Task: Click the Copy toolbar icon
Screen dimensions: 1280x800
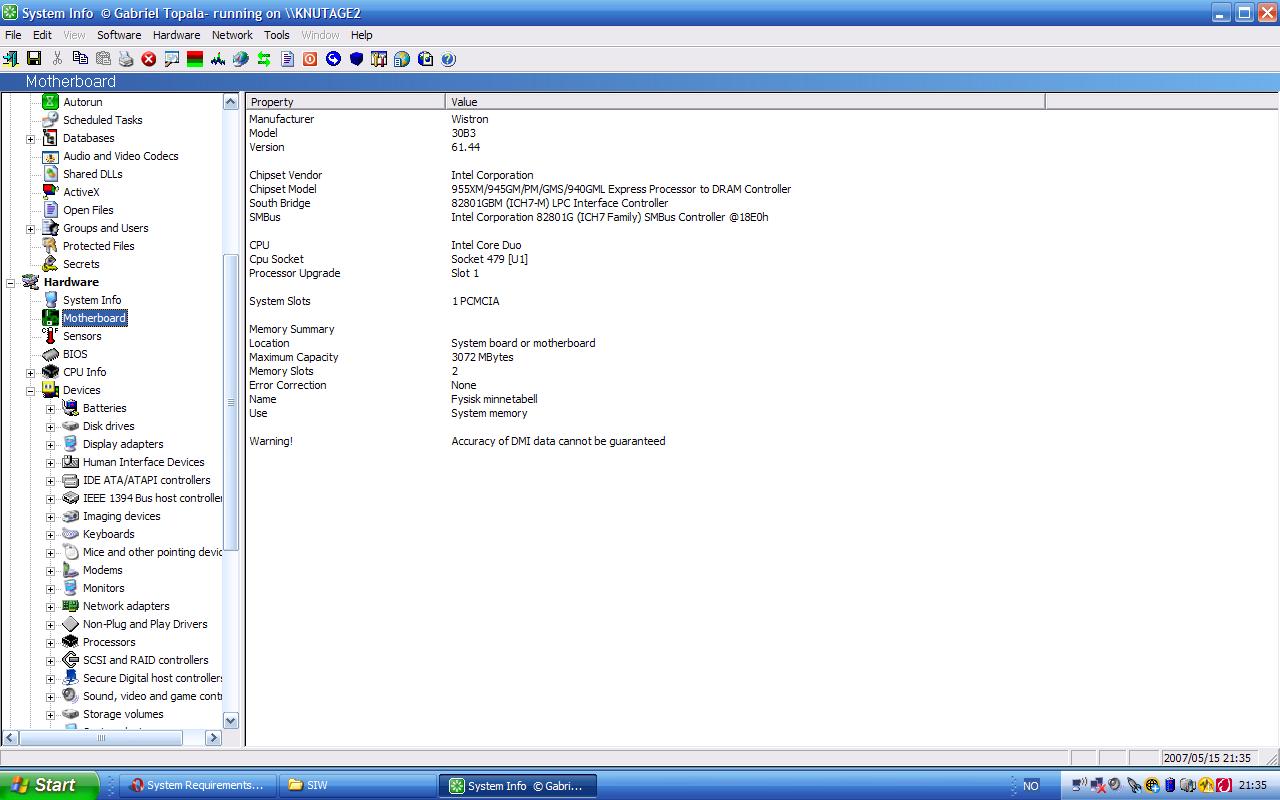Action: coord(80,59)
